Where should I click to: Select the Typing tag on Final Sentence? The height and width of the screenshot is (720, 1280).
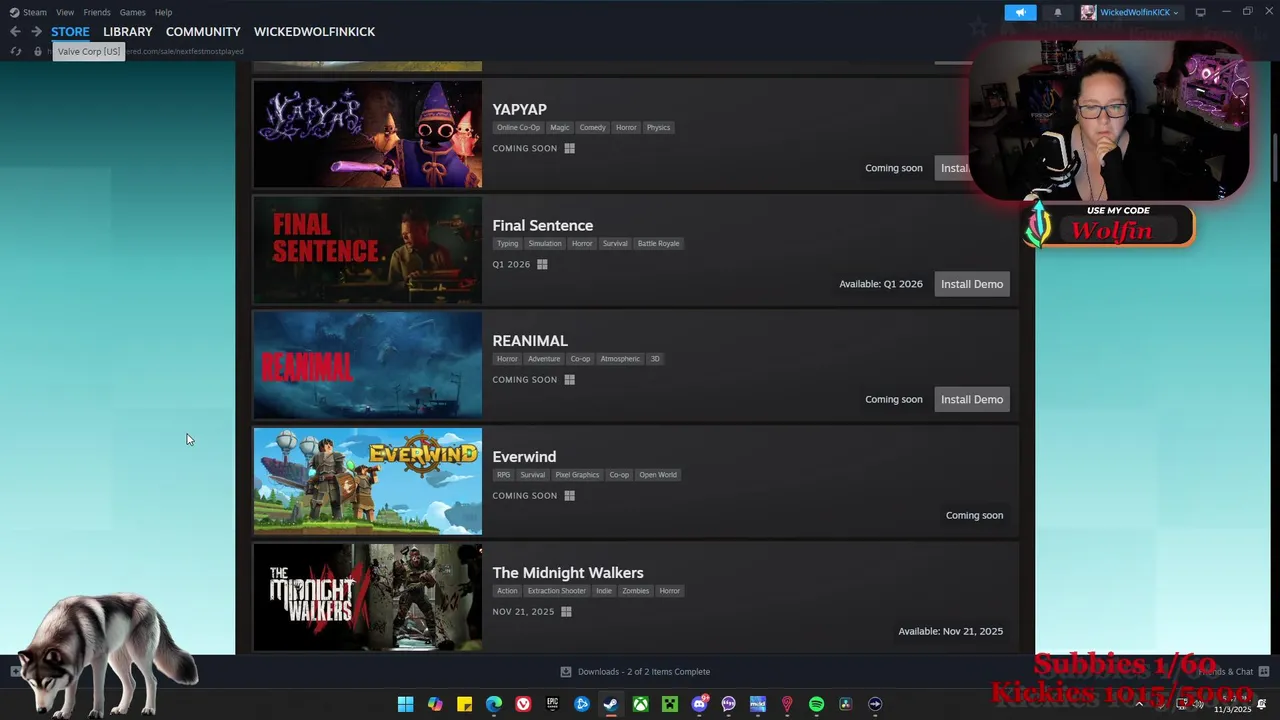click(508, 243)
